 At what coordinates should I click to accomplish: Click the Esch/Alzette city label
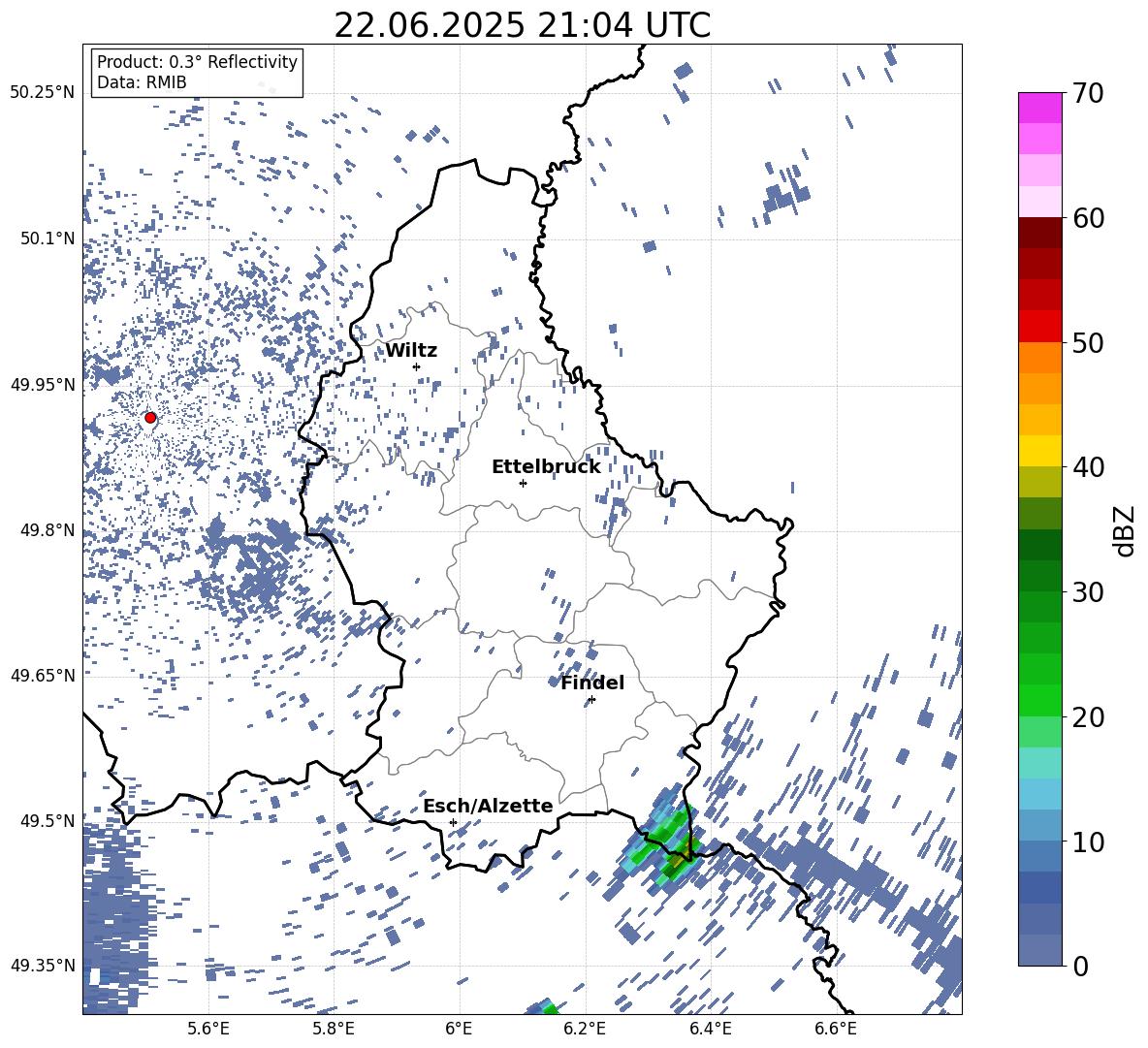(x=488, y=806)
